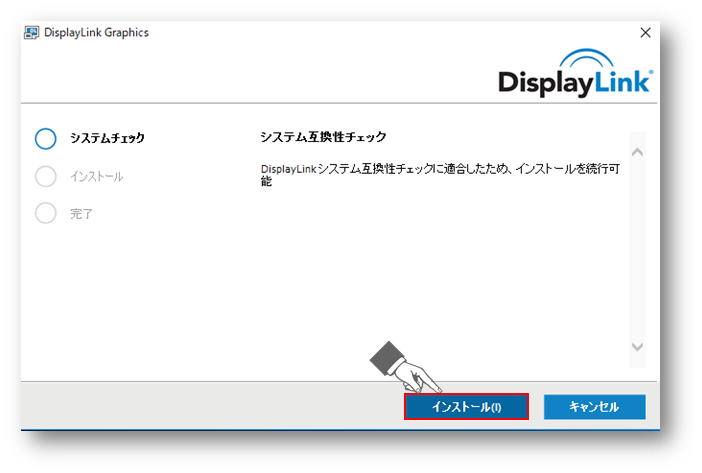Click the インストール(I) button
The height and width of the screenshot is (473, 702).
click(x=466, y=406)
